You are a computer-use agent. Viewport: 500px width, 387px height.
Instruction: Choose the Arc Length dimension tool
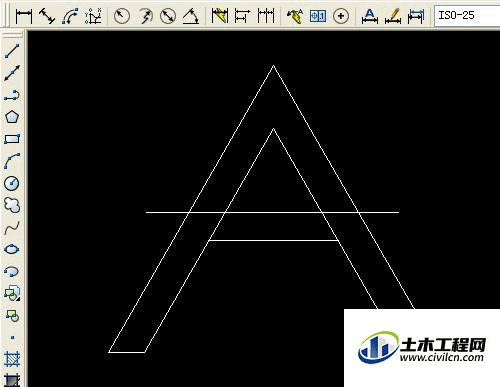tap(70, 16)
